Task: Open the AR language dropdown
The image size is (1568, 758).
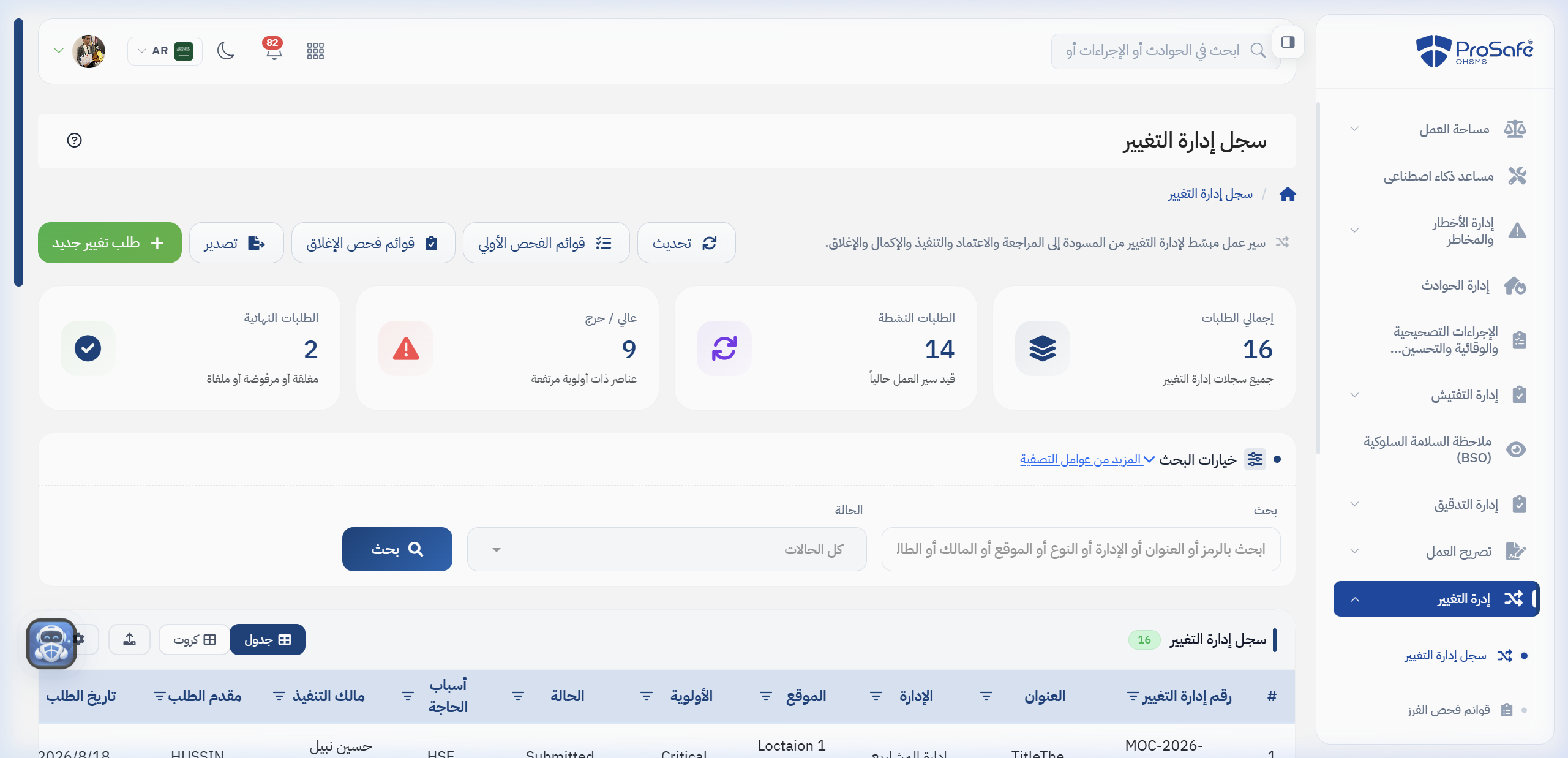Action: point(165,51)
